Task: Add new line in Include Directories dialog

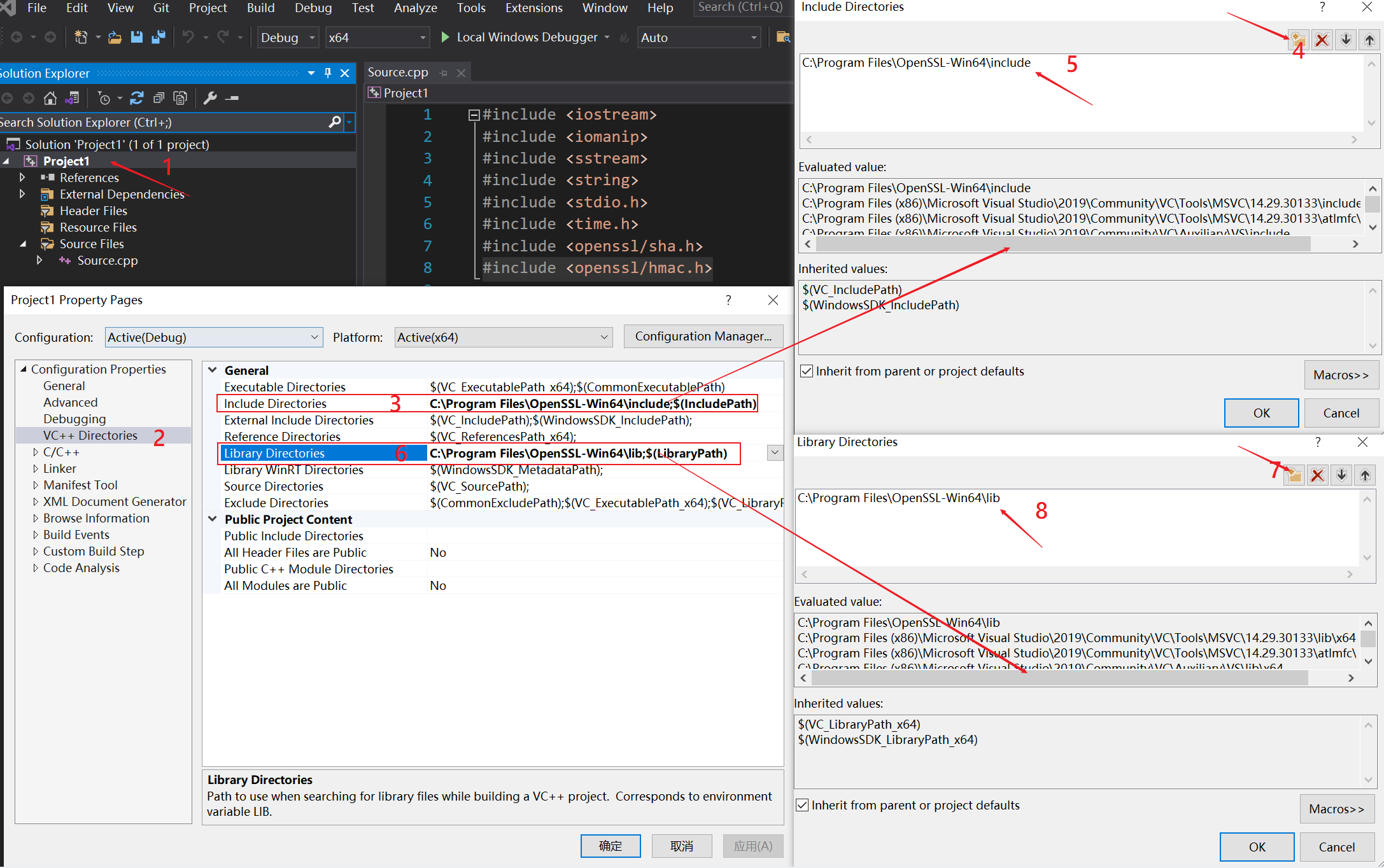Action: (x=1298, y=40)
